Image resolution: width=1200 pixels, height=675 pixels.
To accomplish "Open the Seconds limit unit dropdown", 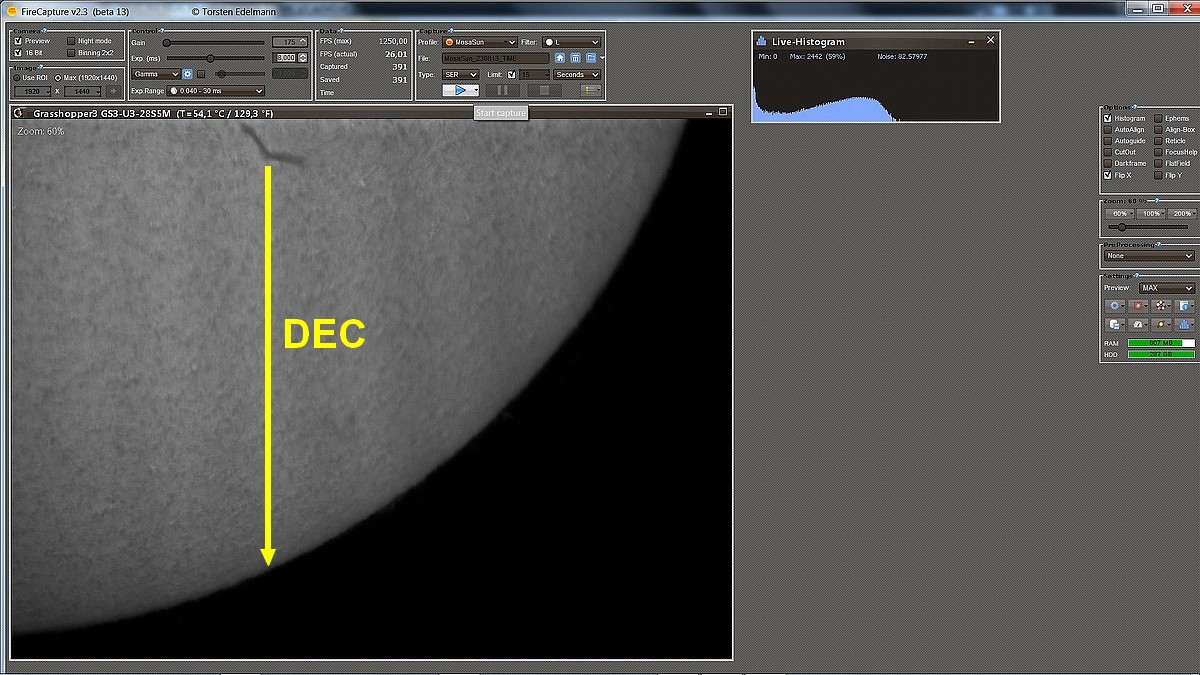I will 577,74.
